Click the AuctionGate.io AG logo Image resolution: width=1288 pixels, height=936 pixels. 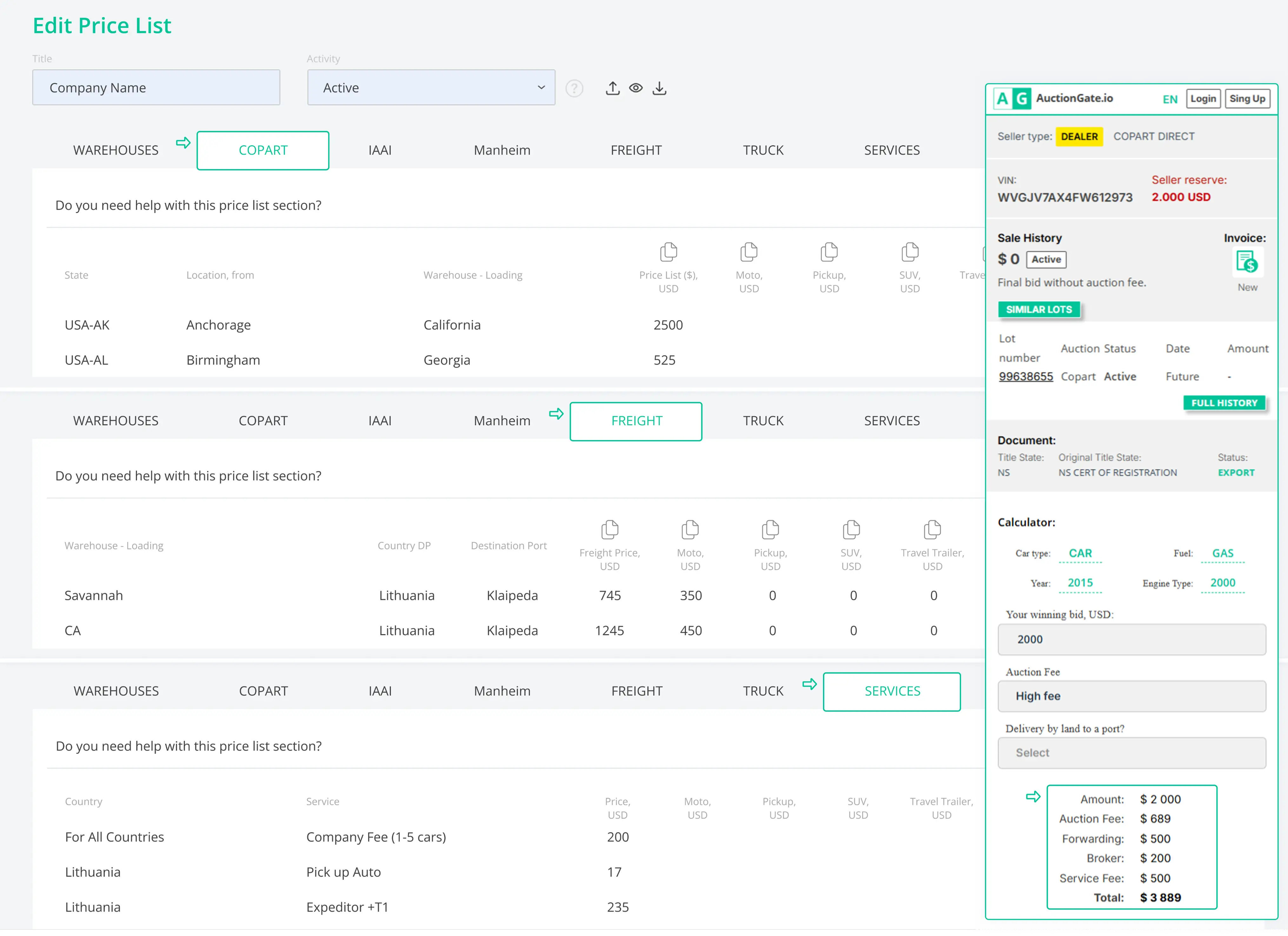(1012, 99)
